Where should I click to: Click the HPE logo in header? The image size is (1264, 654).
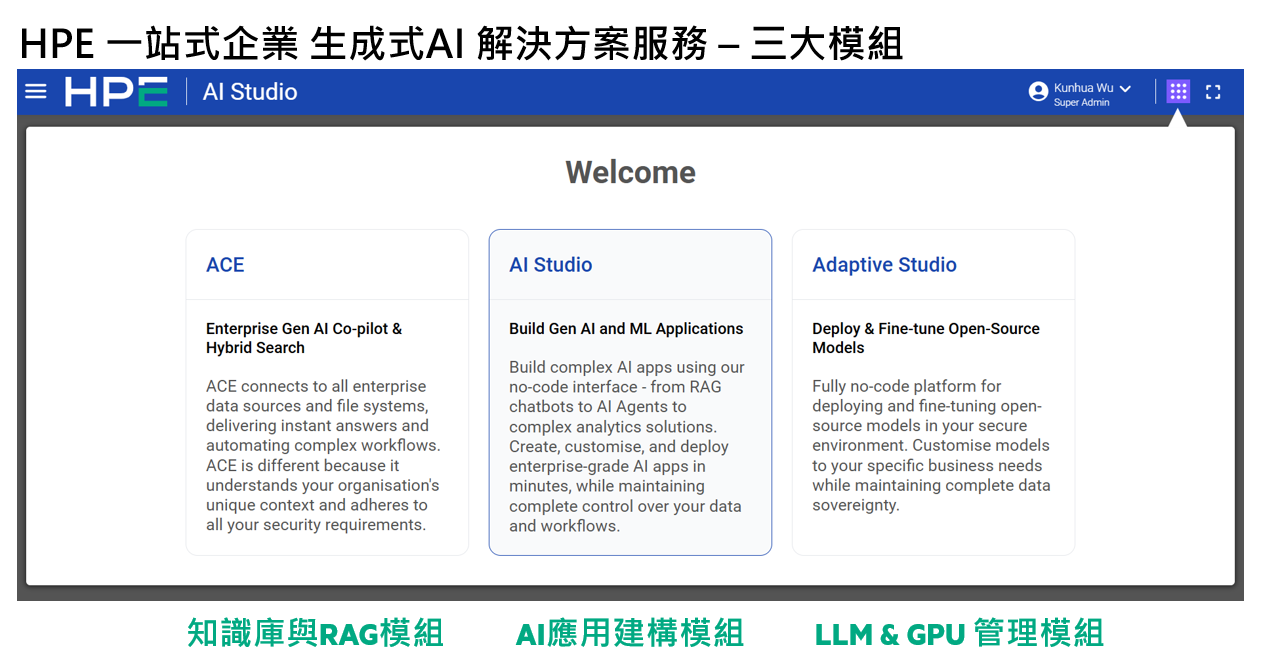(x=116, y=92)
